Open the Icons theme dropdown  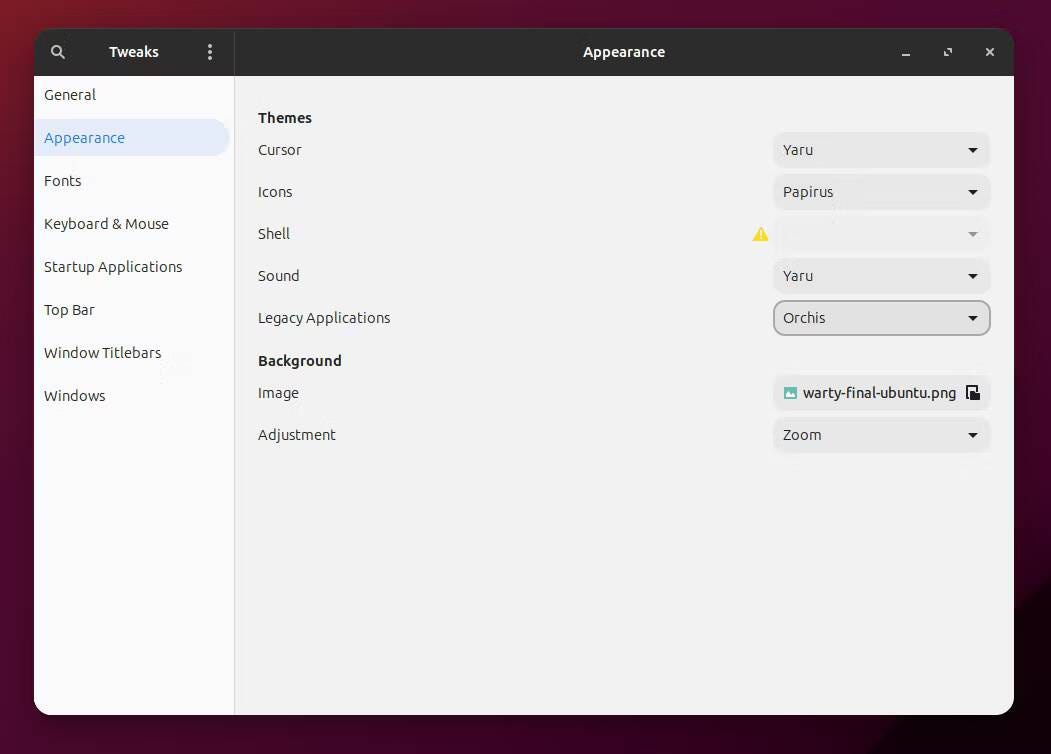pos(881,192)
